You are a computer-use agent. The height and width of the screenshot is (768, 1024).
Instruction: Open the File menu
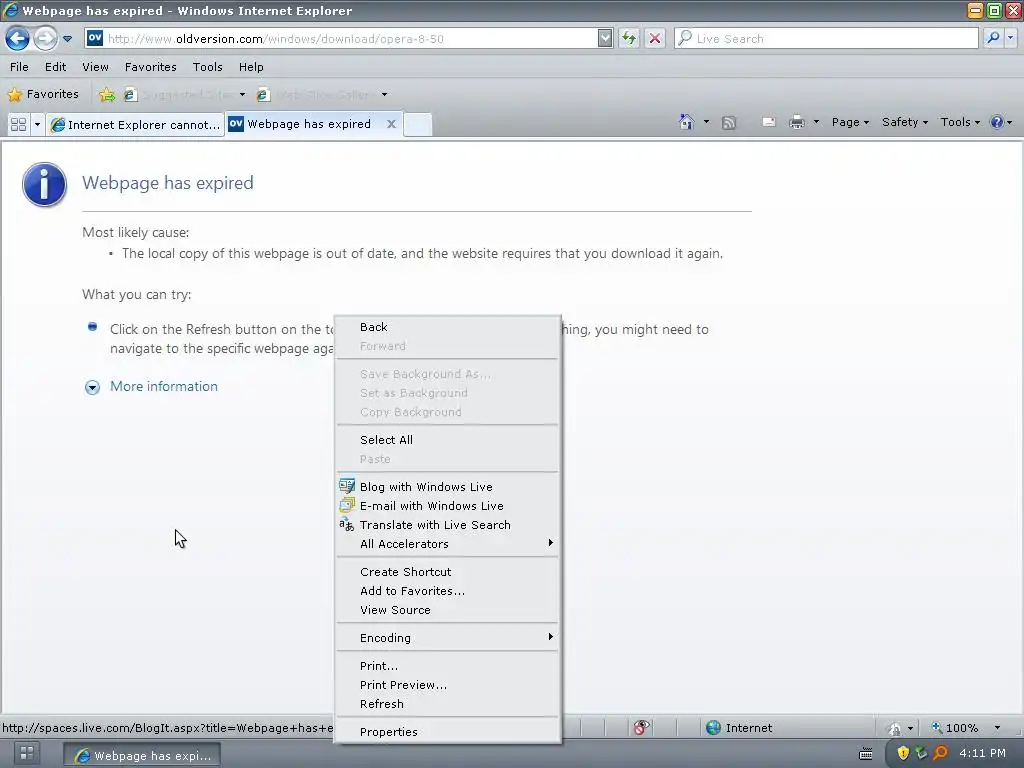pyautogui.click(x=19, y=67)
